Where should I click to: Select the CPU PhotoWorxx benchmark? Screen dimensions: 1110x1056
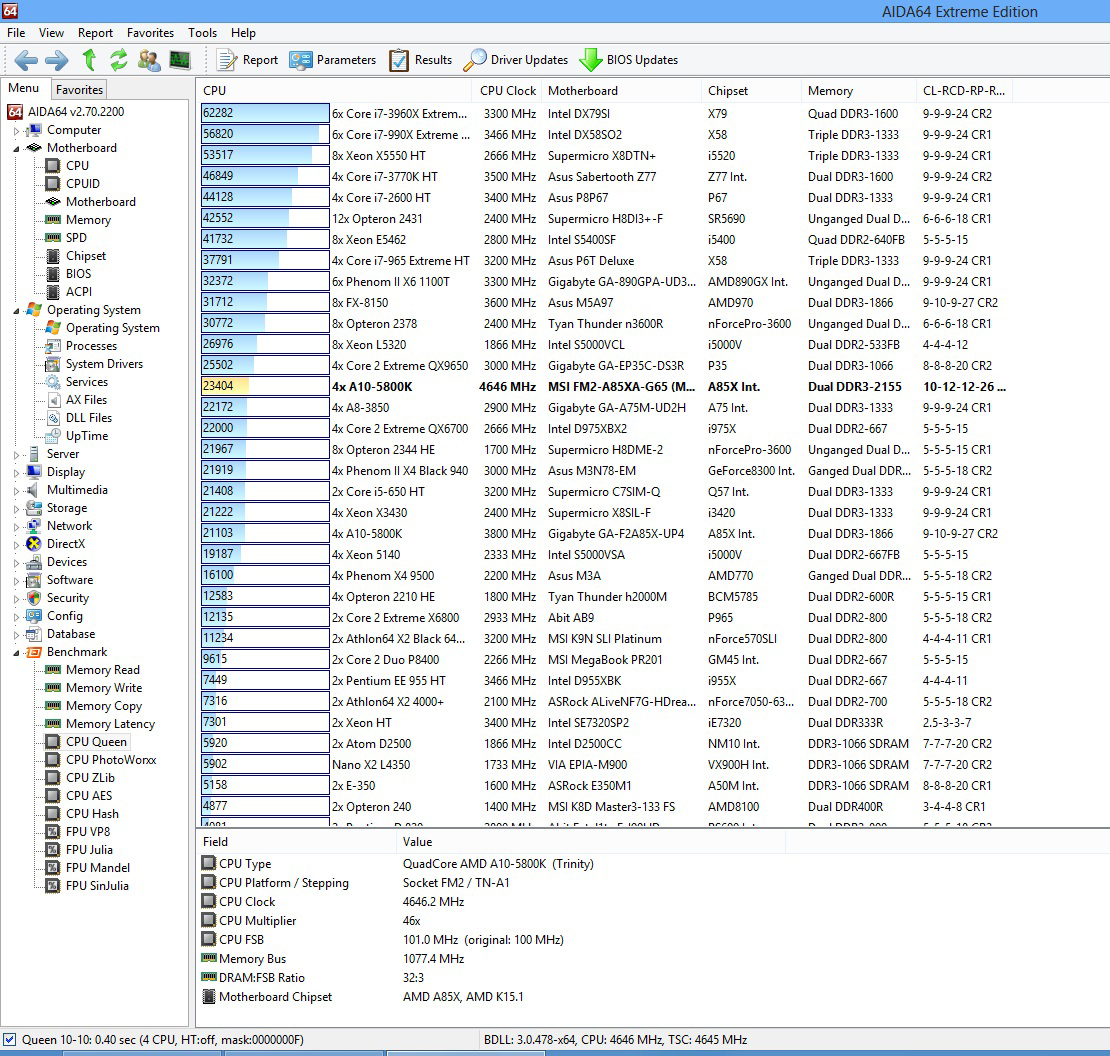point(111,760)
